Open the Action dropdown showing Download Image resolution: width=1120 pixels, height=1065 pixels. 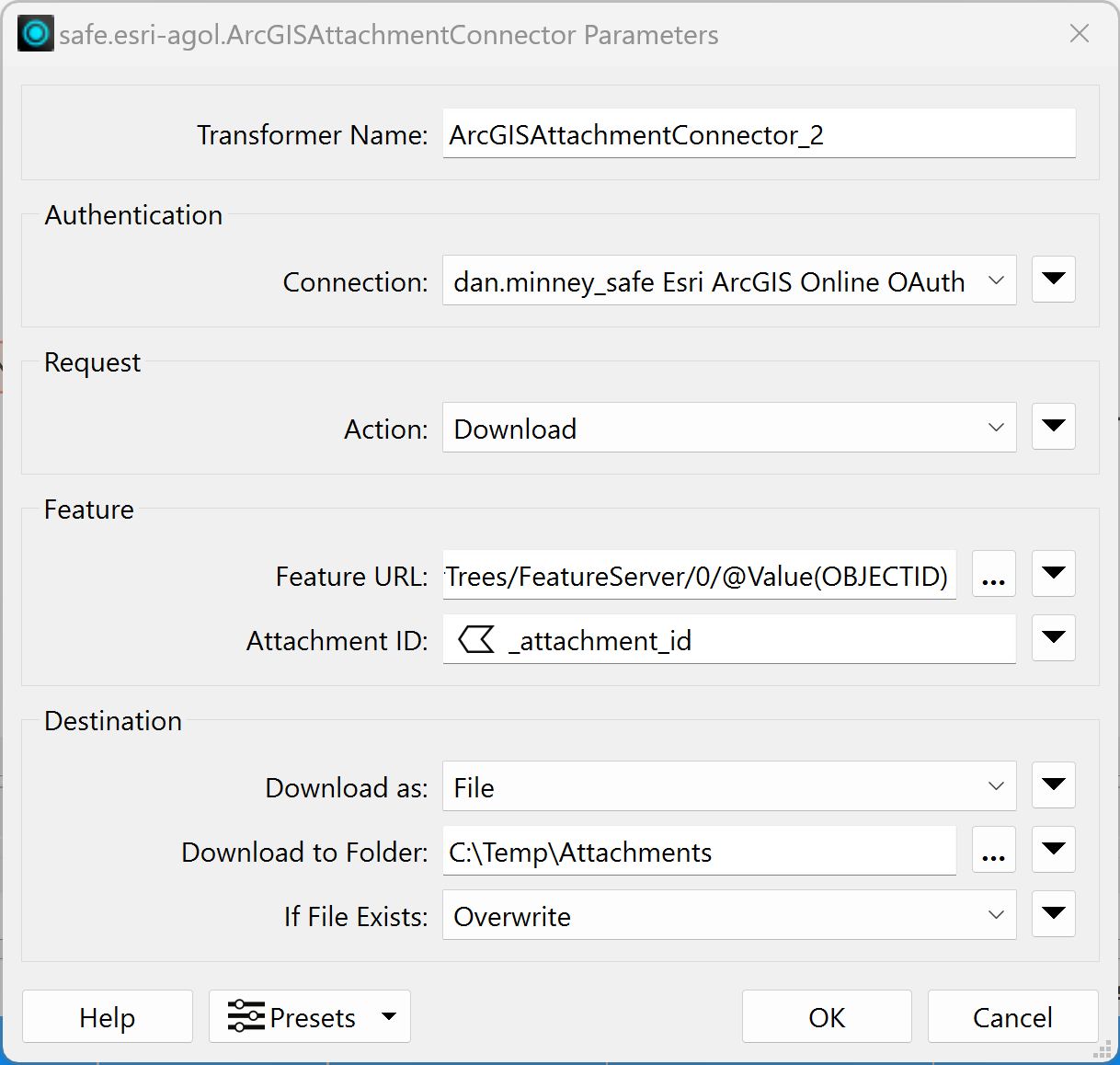[729, 428]
